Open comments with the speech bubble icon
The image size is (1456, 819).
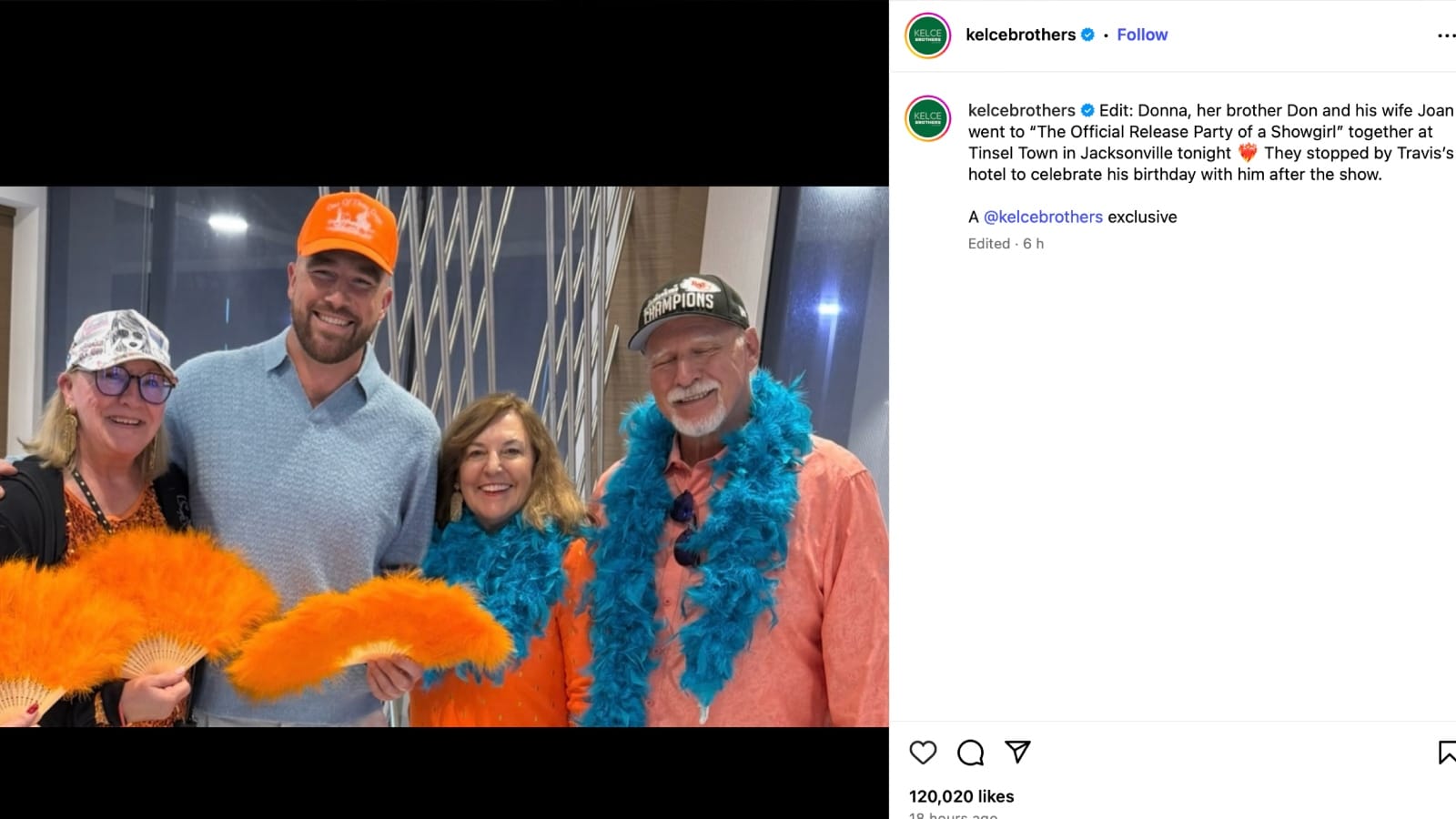[970, 753]
